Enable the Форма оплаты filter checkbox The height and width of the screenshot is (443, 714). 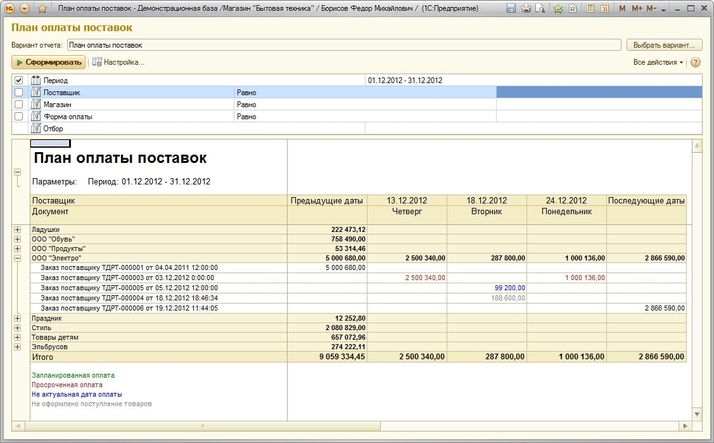point(19,116)
